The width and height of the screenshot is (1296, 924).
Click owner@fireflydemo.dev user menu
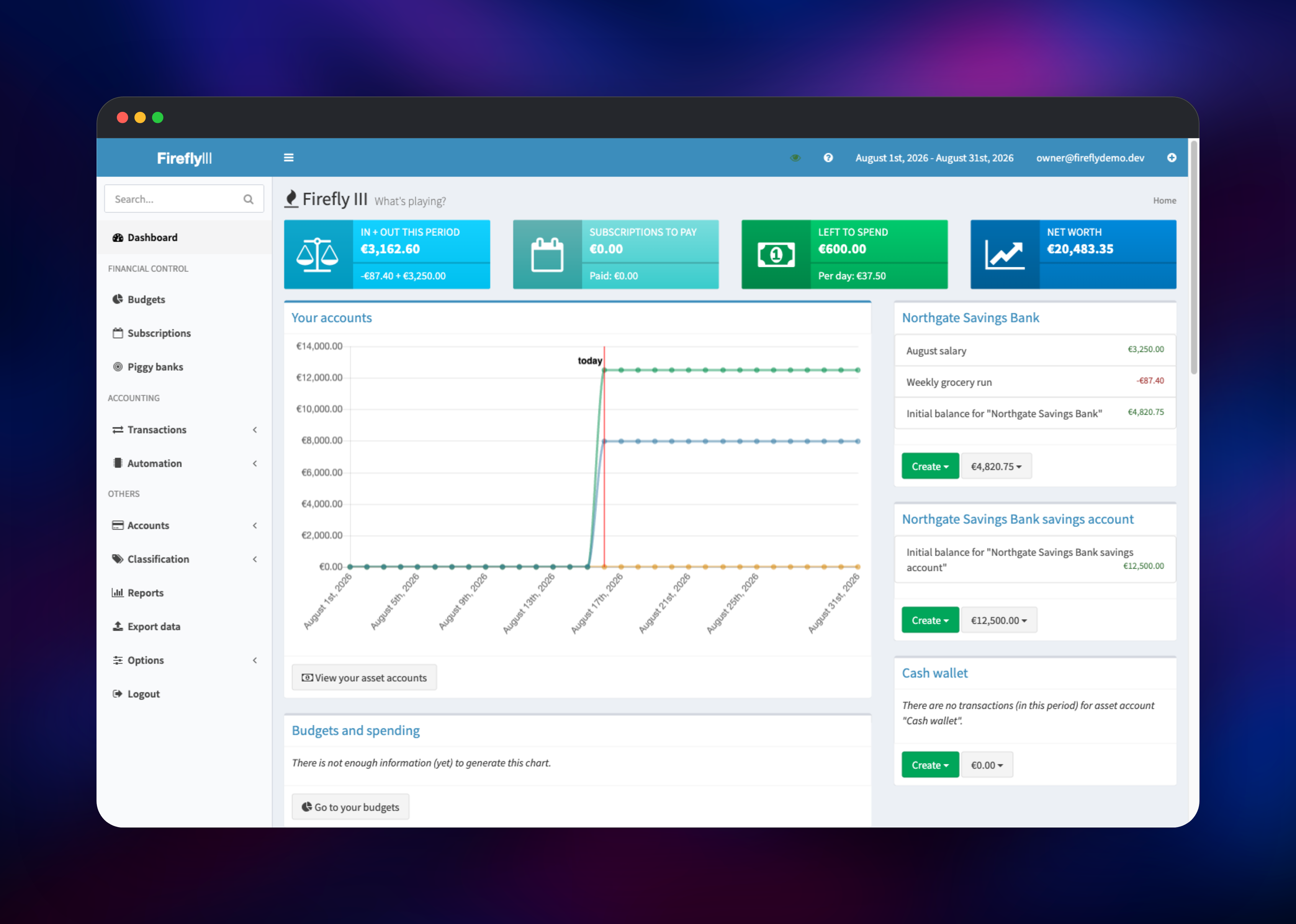1090,158
